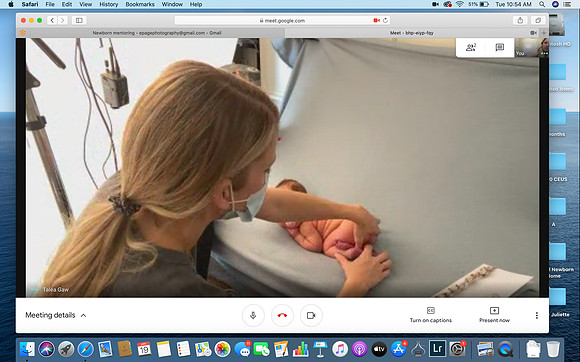
Task: Select the Meet - bhp-eiyp-fqy tab
Action: [x=411, y=33]
